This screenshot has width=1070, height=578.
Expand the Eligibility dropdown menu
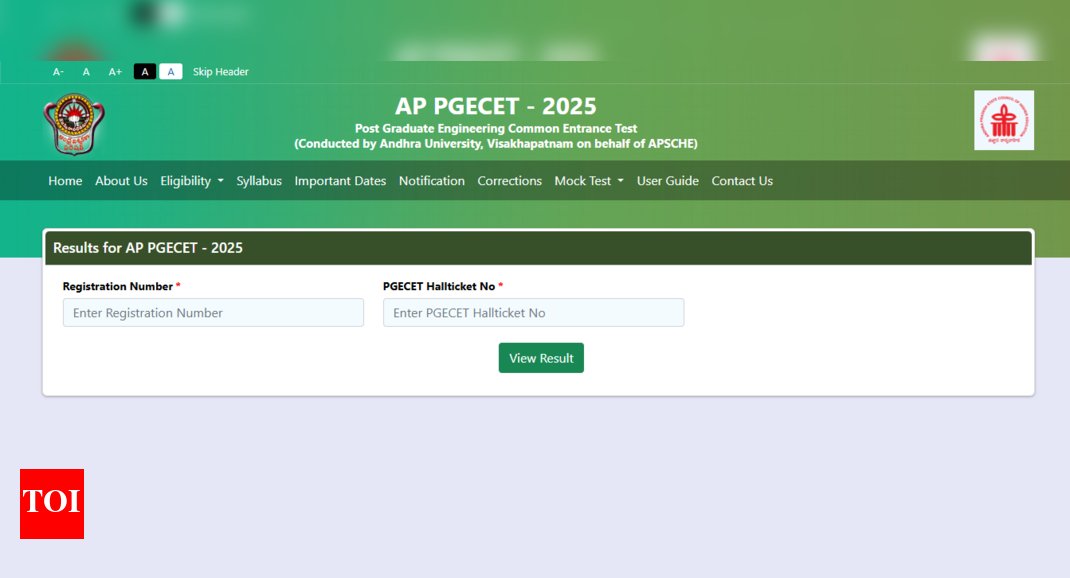(x=192, y=181)
